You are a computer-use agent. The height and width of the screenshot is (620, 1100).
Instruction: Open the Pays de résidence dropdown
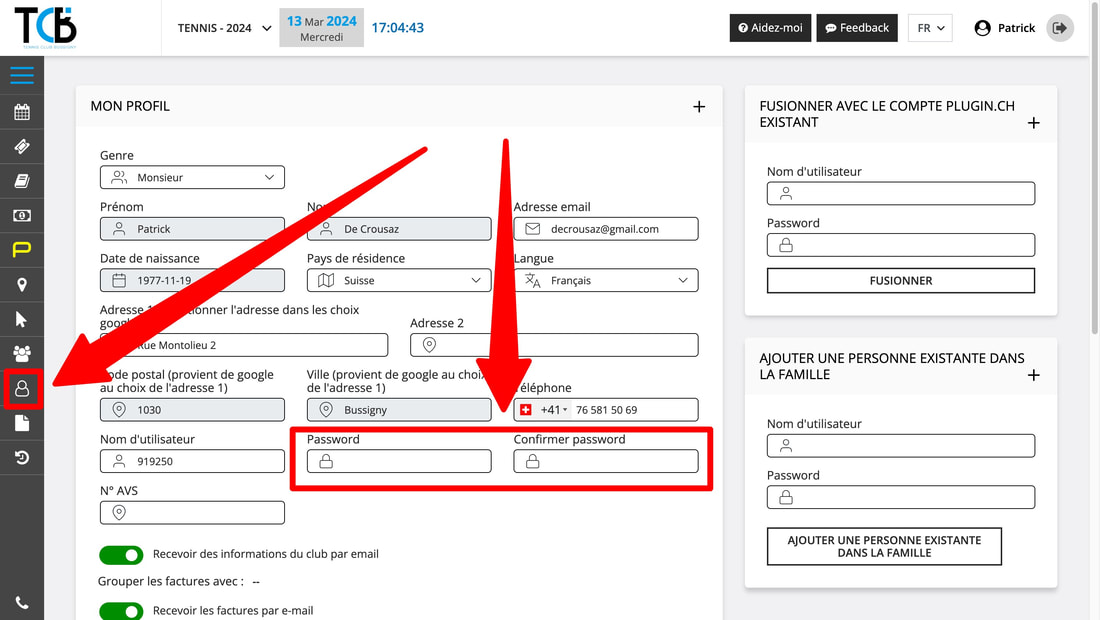click(399, 281)
